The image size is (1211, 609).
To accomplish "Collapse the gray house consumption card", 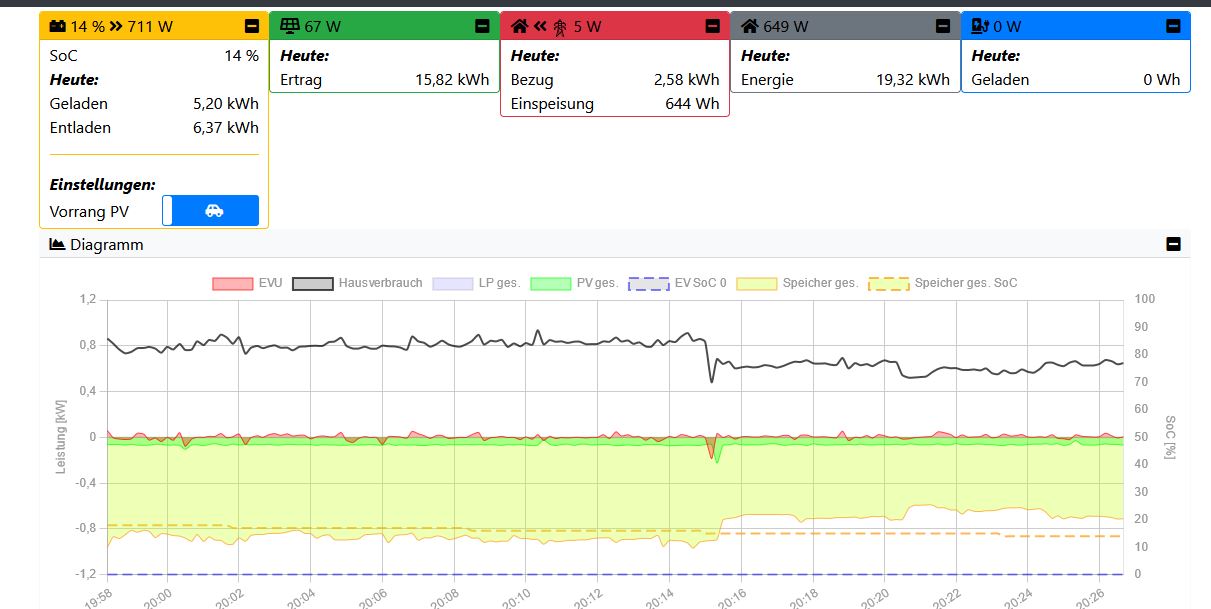I will tap(943, 26).
